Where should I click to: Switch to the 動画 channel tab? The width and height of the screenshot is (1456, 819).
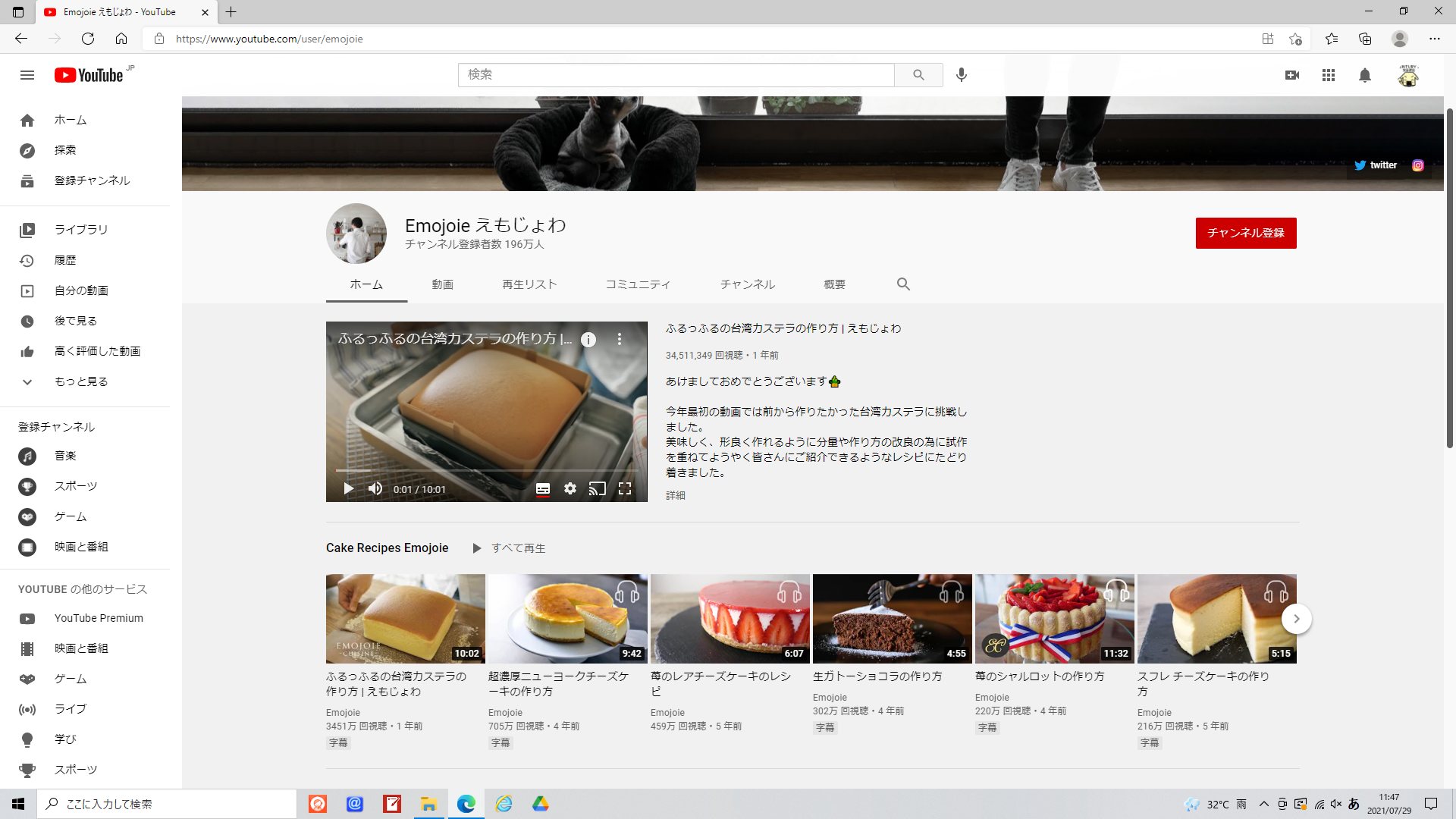coord(443,284)
